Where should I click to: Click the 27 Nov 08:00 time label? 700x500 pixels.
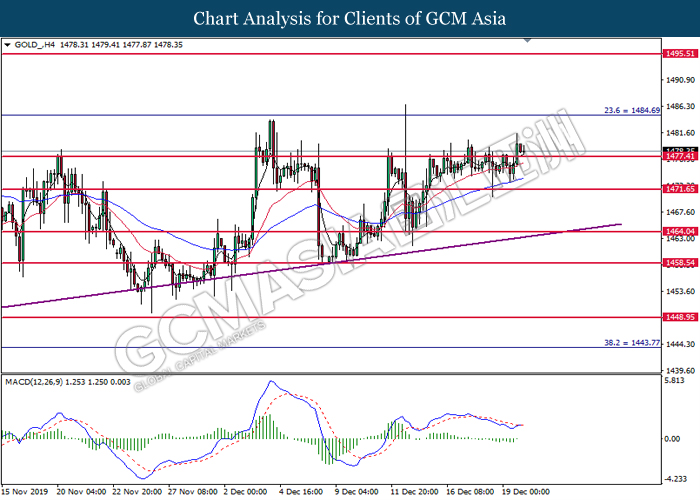[192, 492]
